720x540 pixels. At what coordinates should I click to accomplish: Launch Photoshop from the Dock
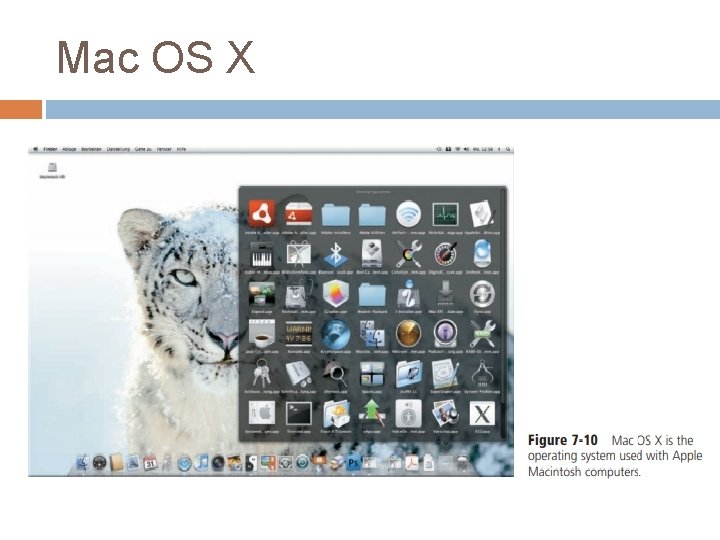click(353, 463)
